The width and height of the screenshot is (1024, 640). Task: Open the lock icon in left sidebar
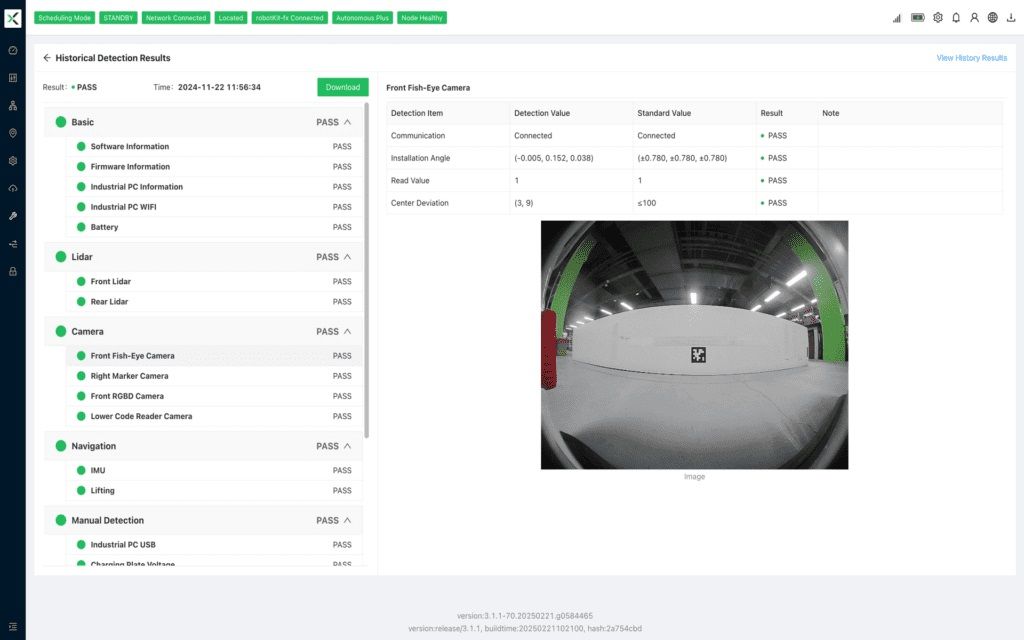tap(13, 271)
